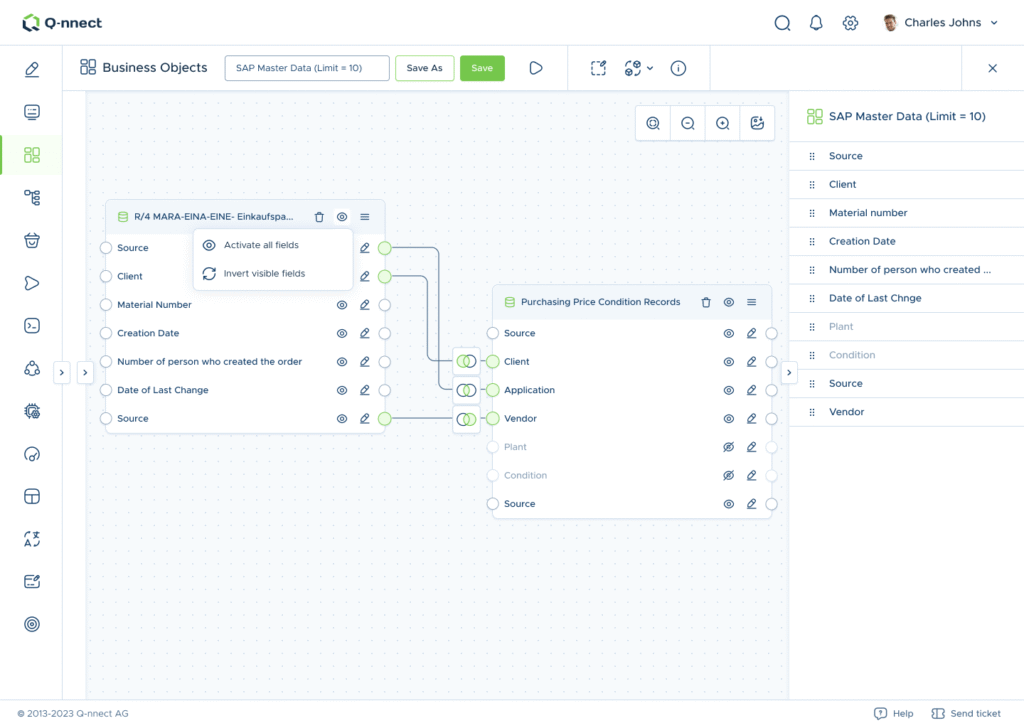Open the pencil editor icon in the sidebar
Viewport: 1024px width, 728px height.
(31, 69)
